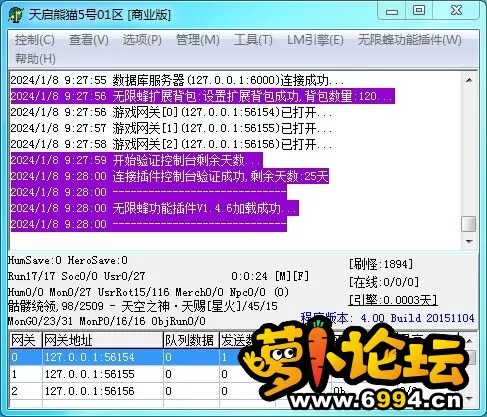Screen dimensions: 487x417
Task: Click the Run17/17 Soc0/0 Usr0/27 line
Action: pos(77,276)
